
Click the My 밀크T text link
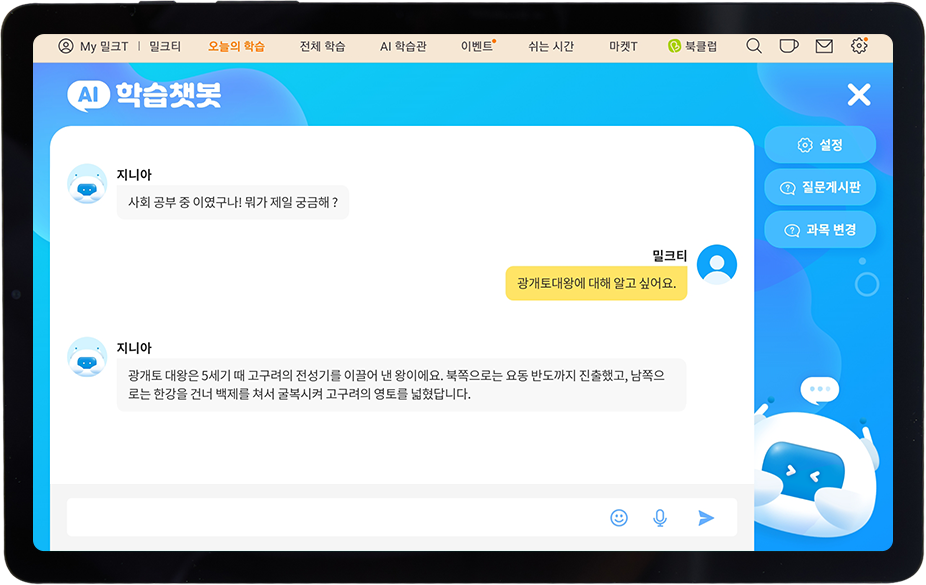104,46
